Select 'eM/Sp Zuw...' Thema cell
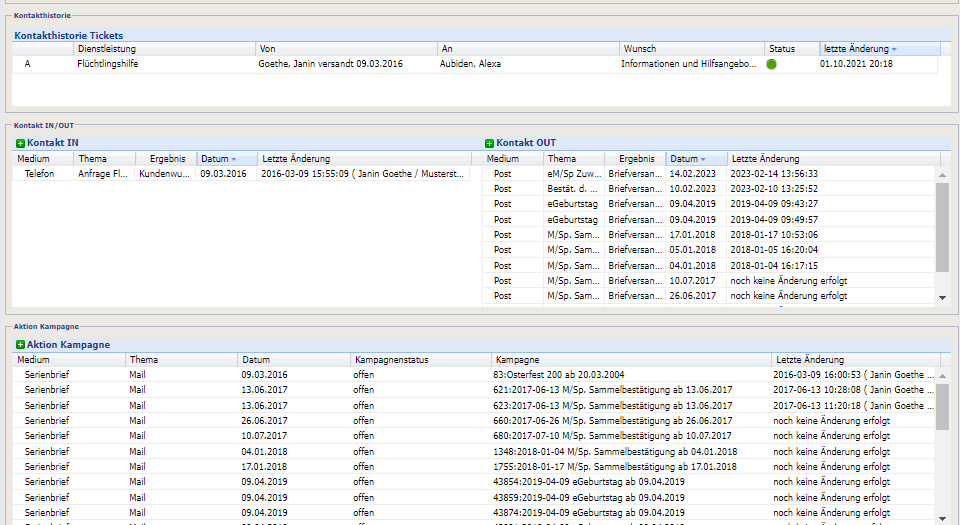This screenshot has width=960, height=525. click(x=574, y=174)
